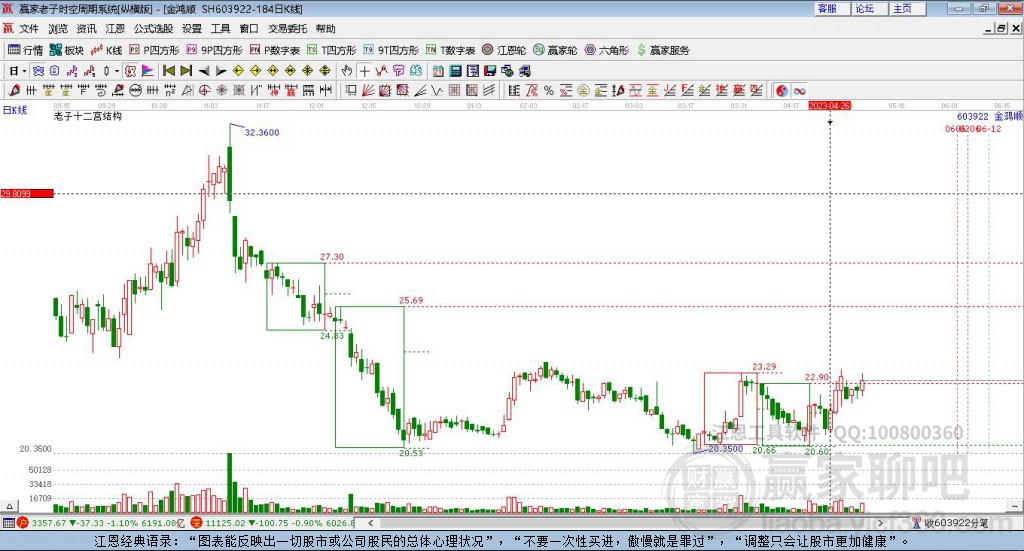Open the 江恩 menu
1024x551 pixels.
pyautogui.click(x=115, y=29)
